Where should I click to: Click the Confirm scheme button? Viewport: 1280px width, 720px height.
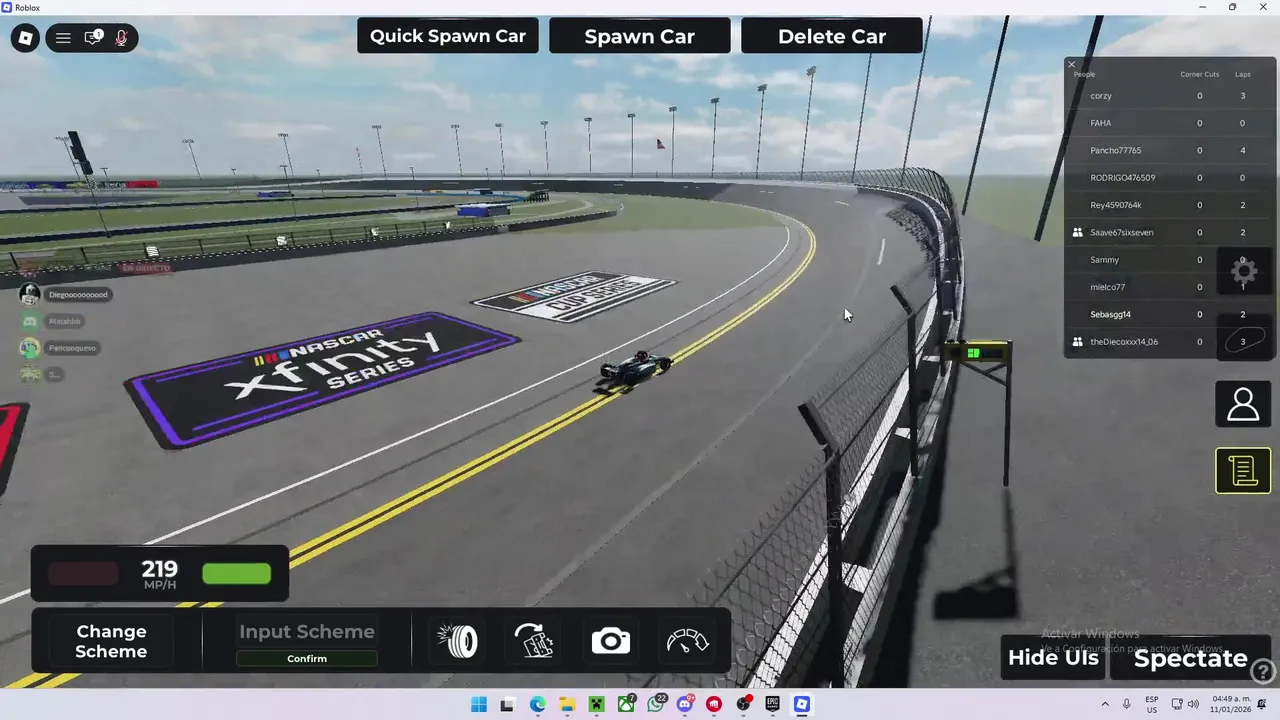(307, 658)
